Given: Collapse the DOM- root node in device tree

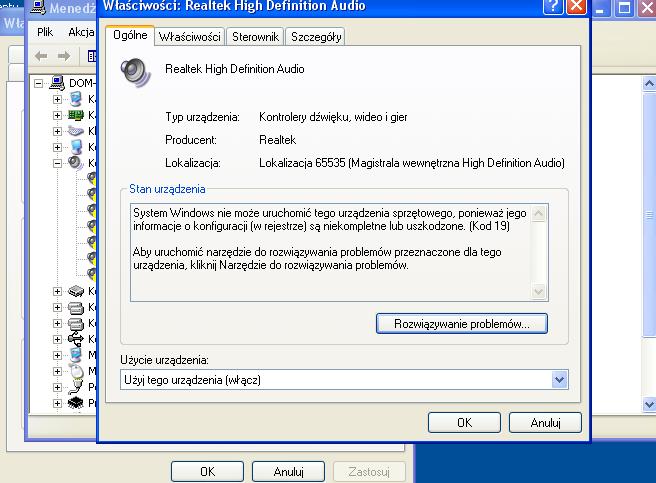Looking at the screenshot, I should tap(38, 83).
